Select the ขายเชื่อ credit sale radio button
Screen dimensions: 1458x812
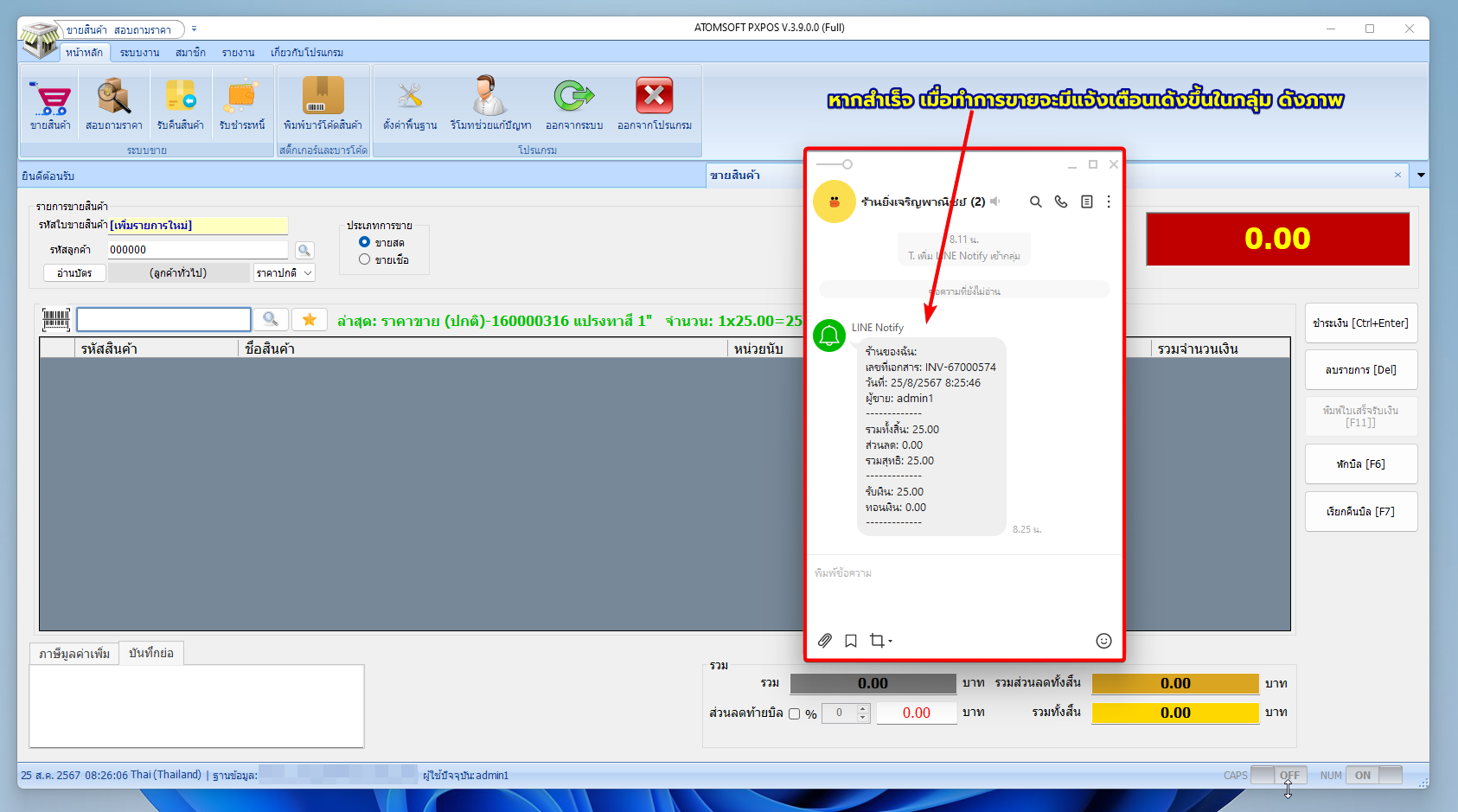point(365,259)
